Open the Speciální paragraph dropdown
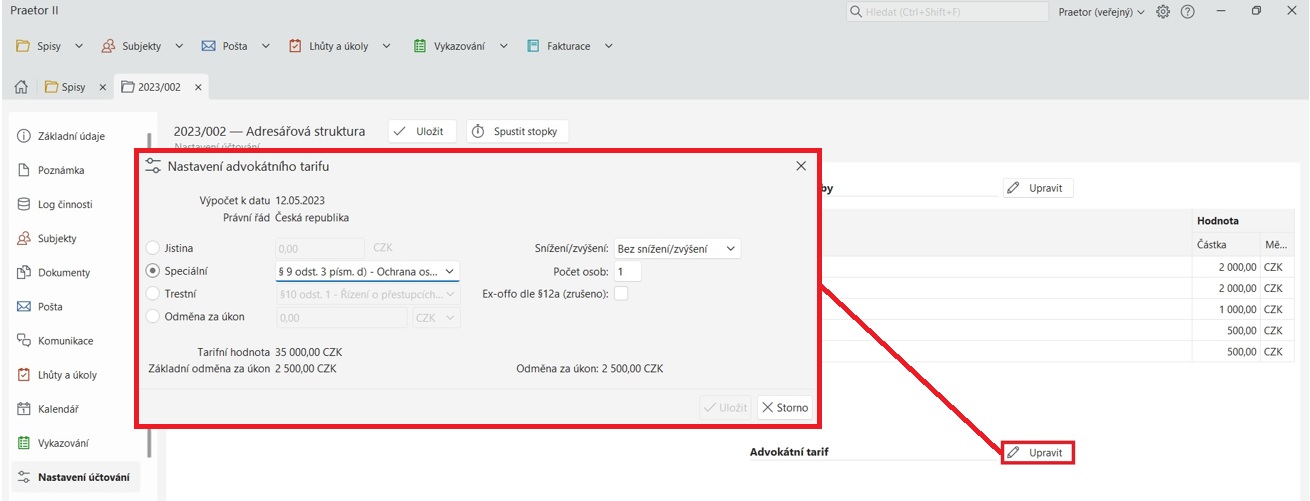The width and height of the screenshot is (1310, 501). pos(366,271)
